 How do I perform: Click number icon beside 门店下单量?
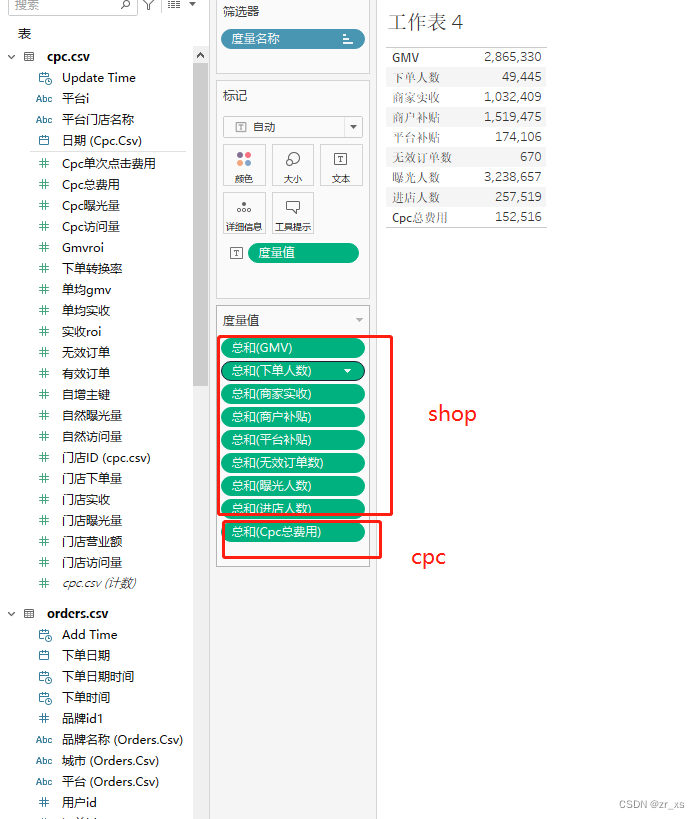[44, 478]
